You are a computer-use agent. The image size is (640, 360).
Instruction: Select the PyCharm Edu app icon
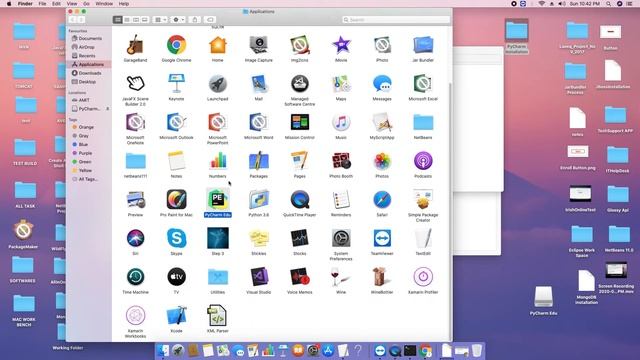218,200
